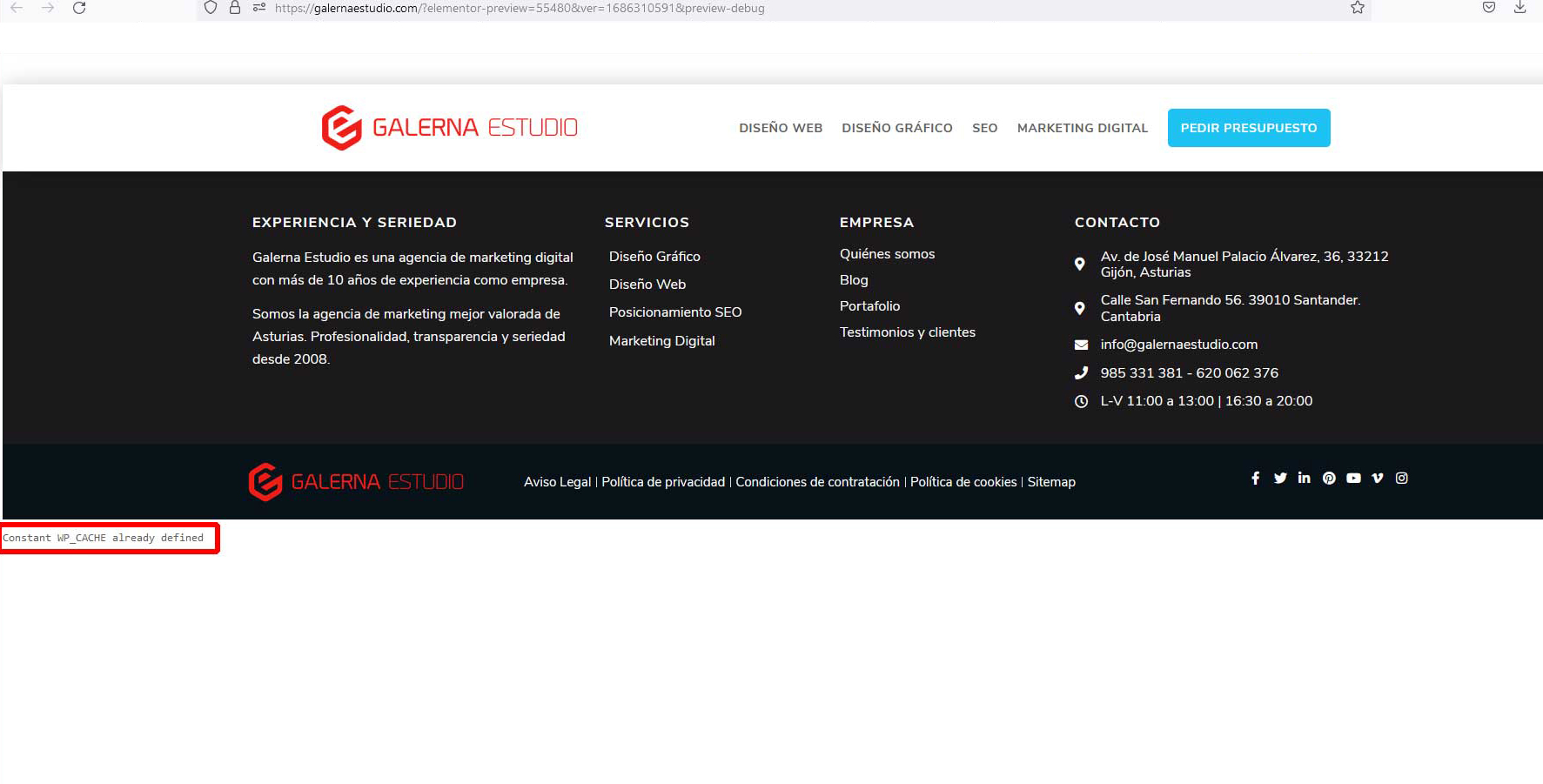Click the Galerna Estudio footer logo
This screenshot has width=1543, height=784.
click(x=356, y=481)
